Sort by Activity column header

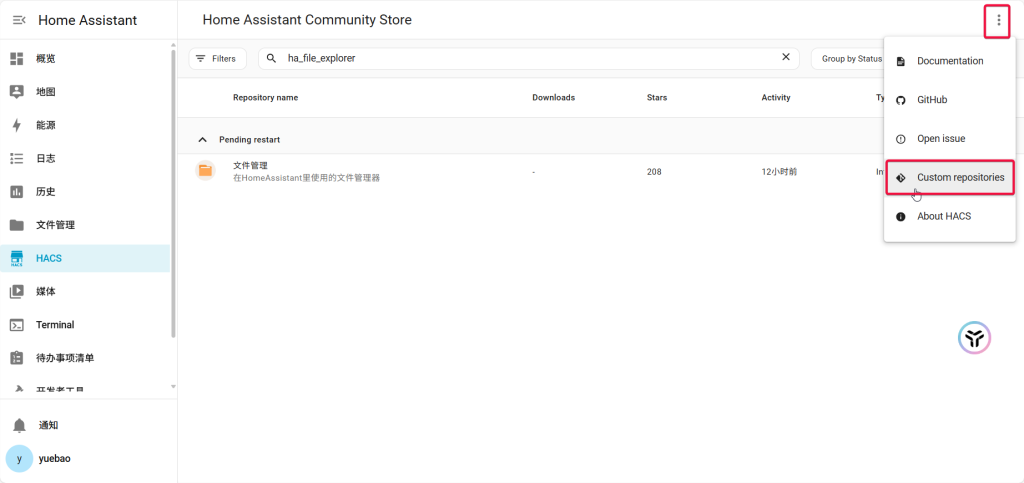tap(776, 98)
